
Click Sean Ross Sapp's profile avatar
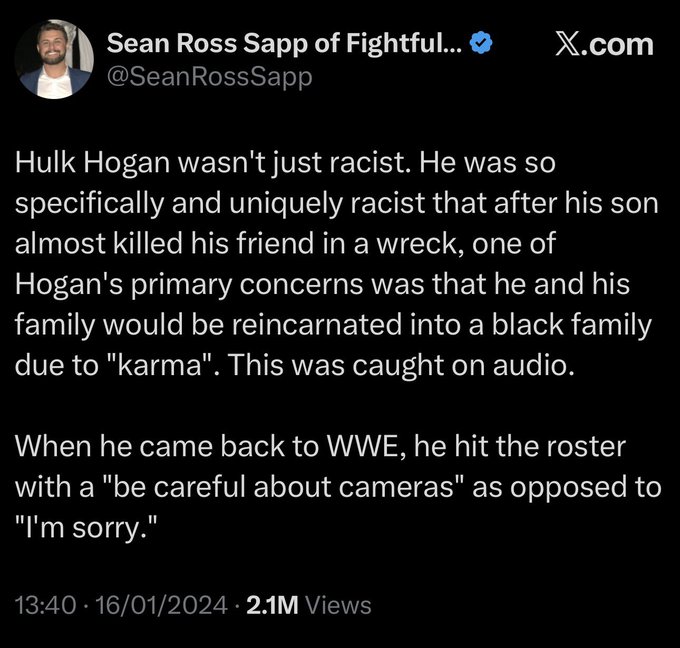point(53,59)
